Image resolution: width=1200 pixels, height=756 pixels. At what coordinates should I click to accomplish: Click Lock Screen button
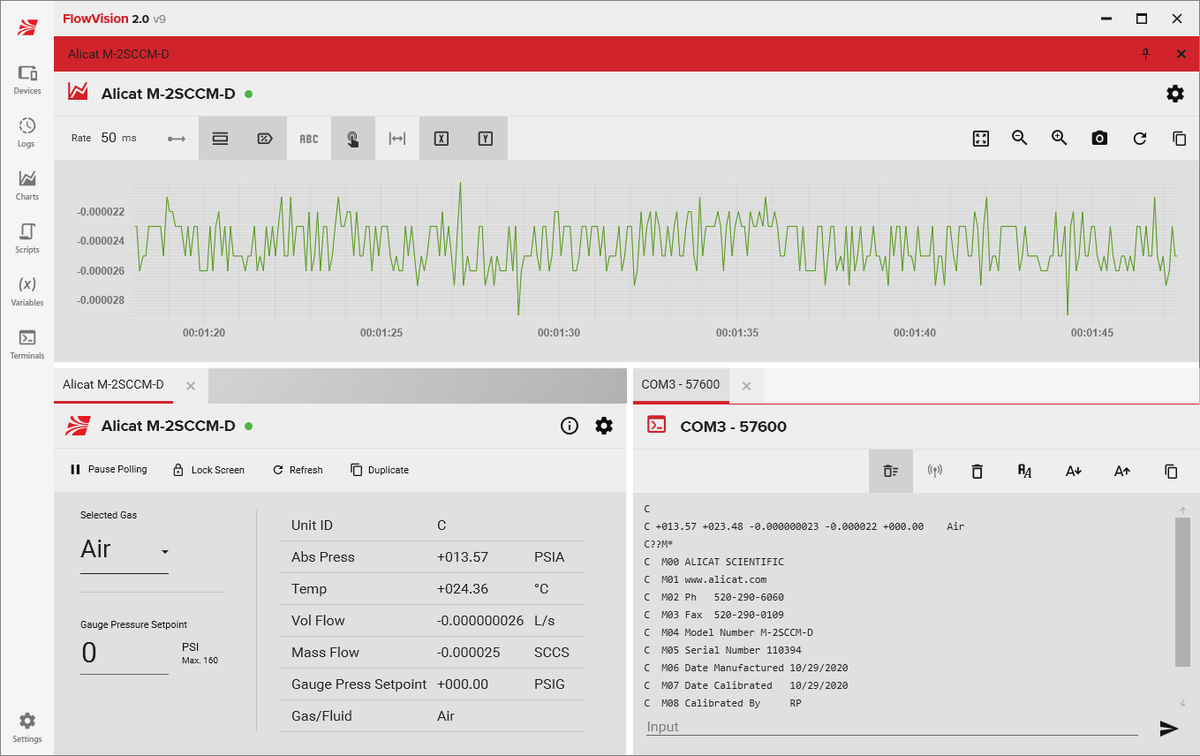tap(208, 470)
